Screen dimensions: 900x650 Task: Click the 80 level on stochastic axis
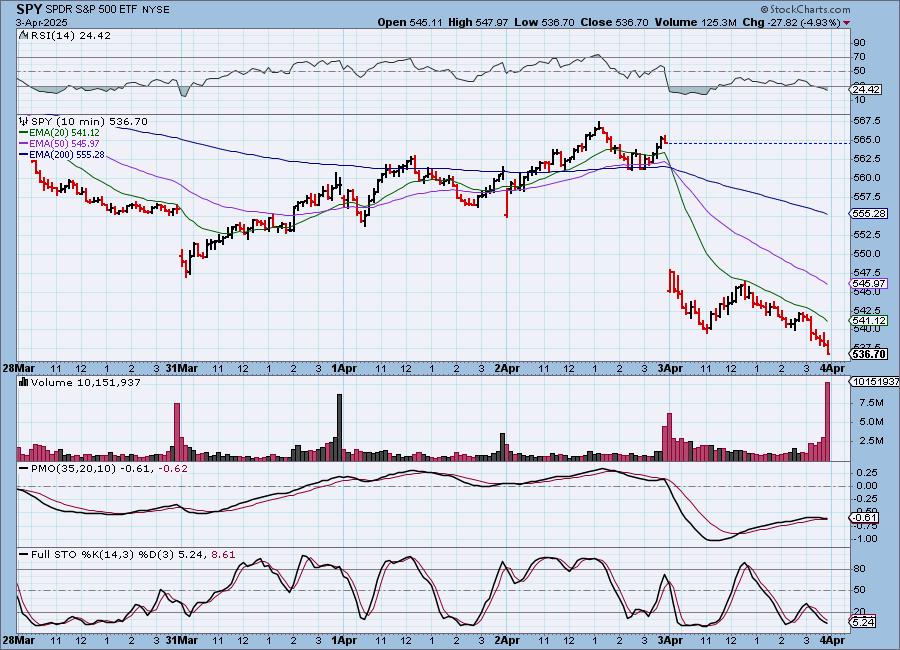(x=860, y=568)
